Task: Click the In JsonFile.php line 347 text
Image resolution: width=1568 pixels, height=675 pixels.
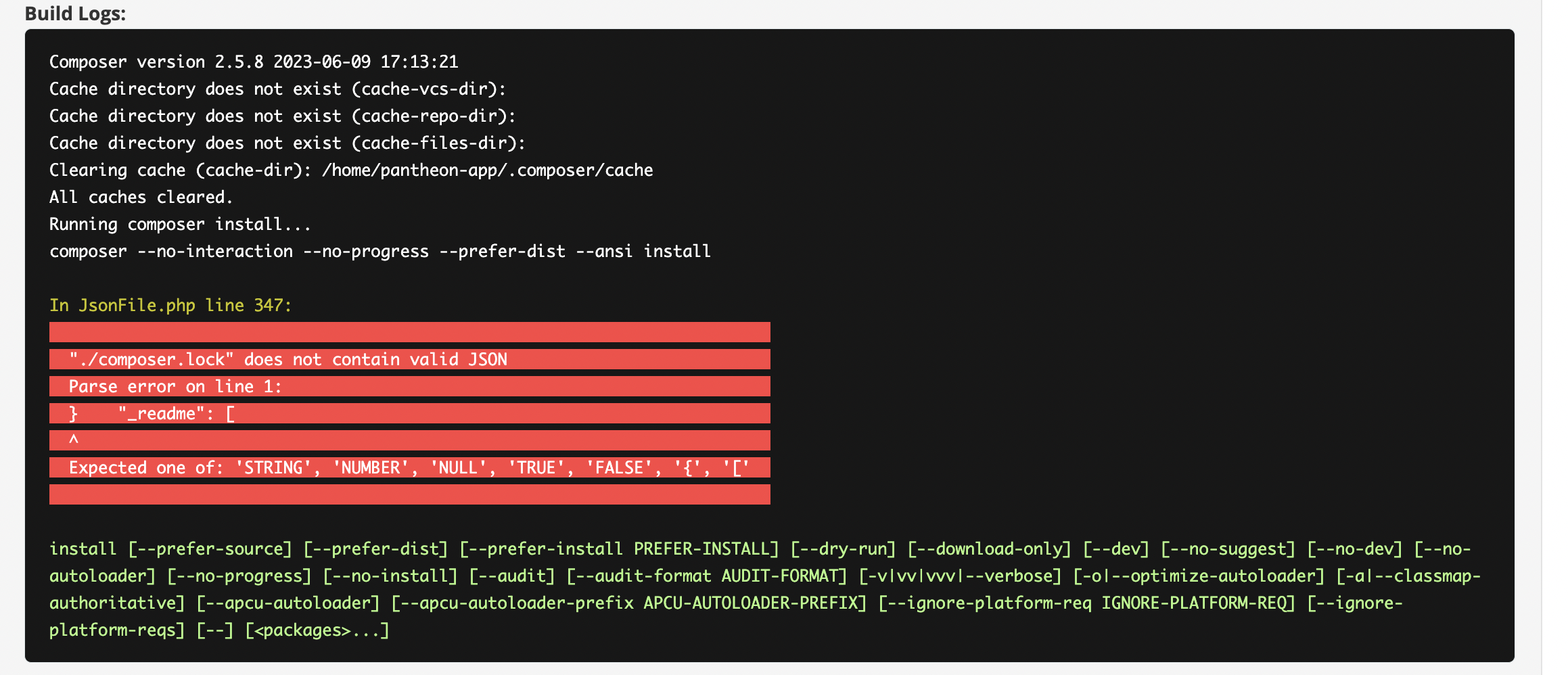Action: tap(170, 305)
